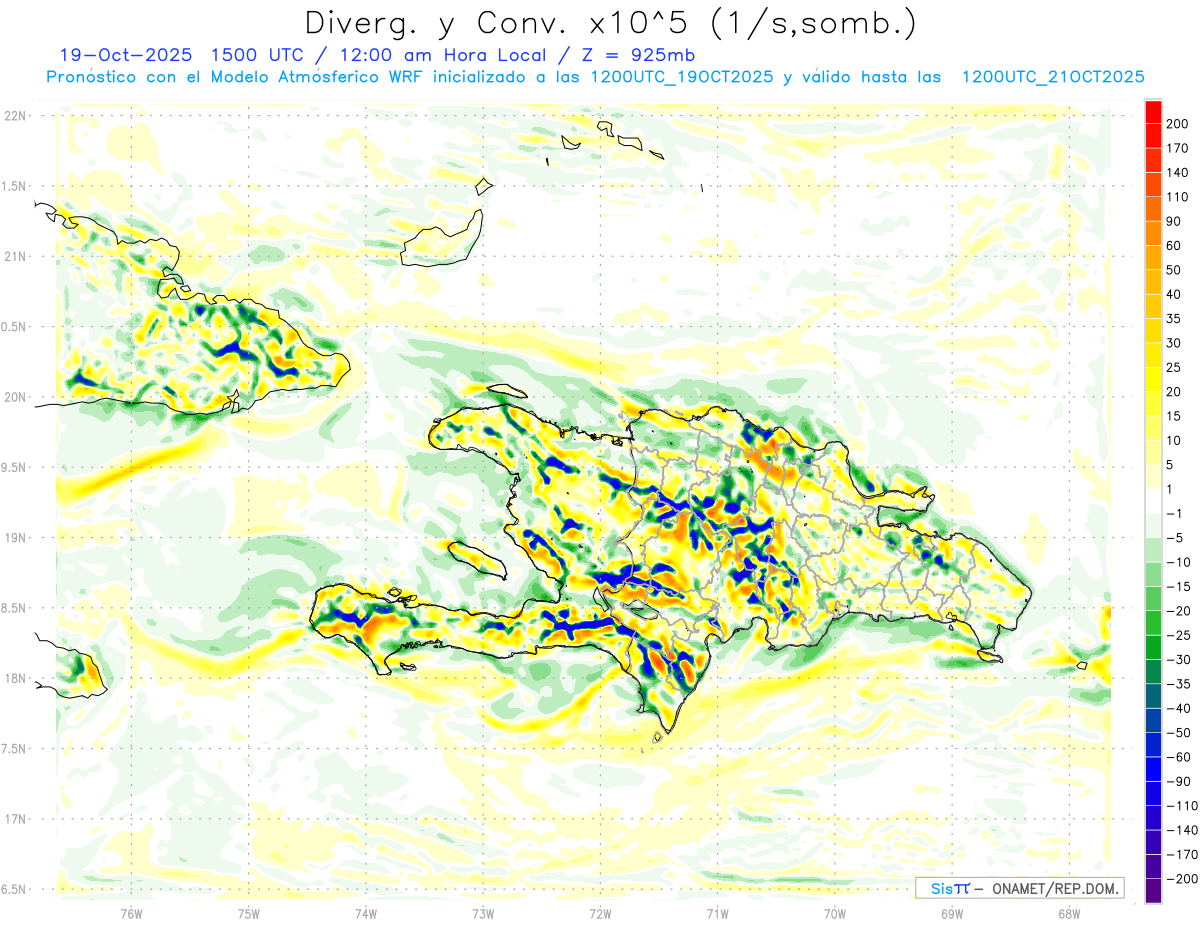Click the '18N' latitude label

point(16,679)
